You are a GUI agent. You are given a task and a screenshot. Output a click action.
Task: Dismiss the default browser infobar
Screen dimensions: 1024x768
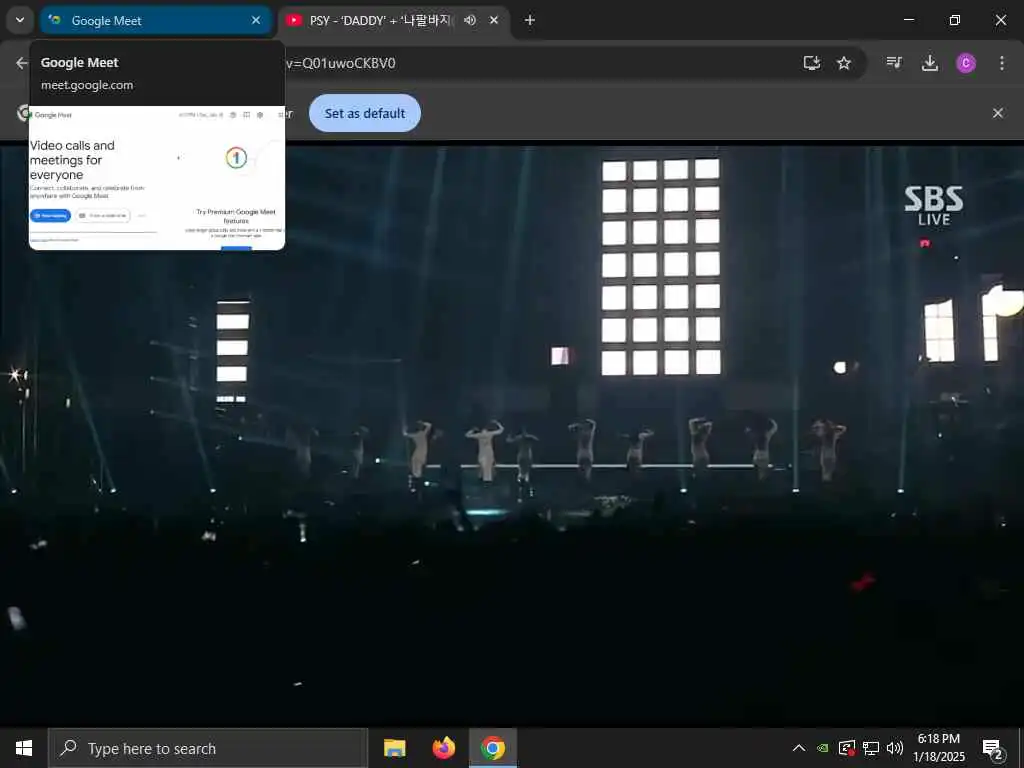tap(998, 113)
